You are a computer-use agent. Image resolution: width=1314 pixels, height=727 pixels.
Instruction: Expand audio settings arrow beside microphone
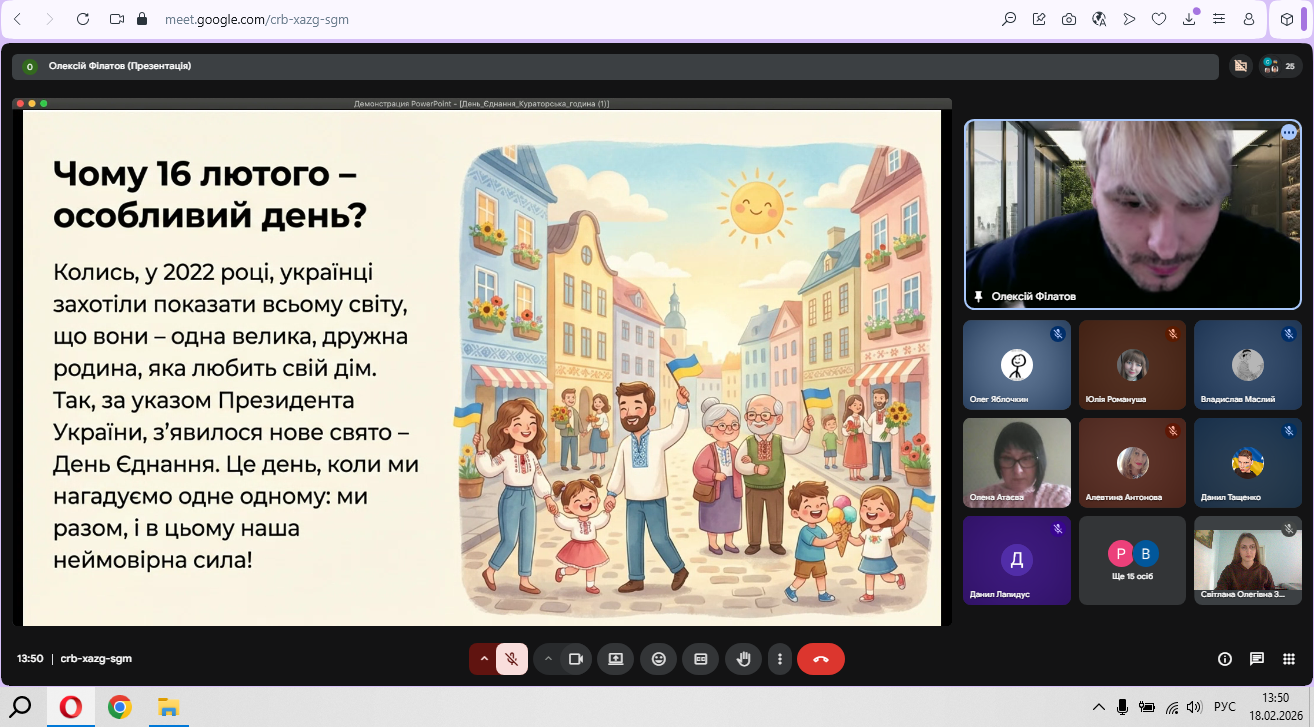tap(484, 659)
